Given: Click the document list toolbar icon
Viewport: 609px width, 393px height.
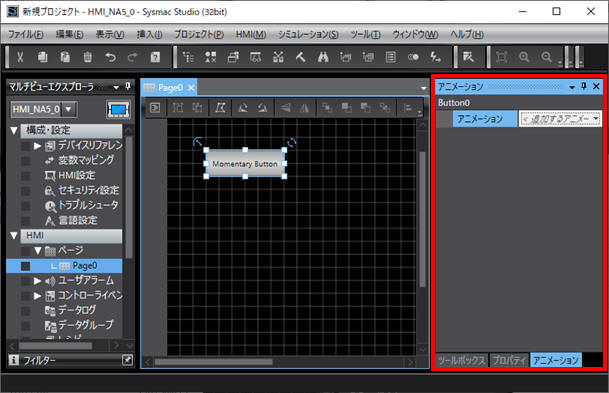Looking at the screenshot, I should coord(391,57).
